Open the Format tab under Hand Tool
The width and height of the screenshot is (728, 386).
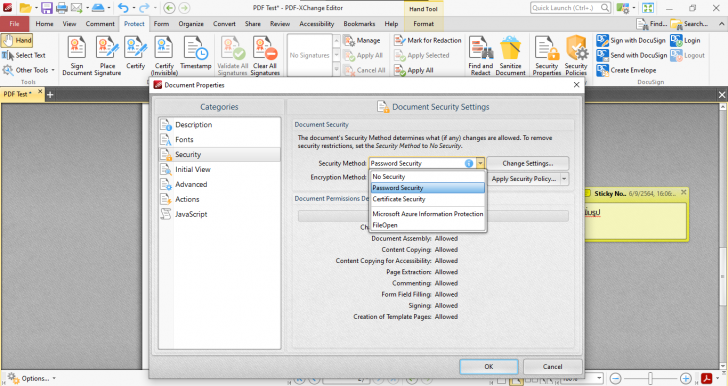pyautogui.click(x=423, y=24)
